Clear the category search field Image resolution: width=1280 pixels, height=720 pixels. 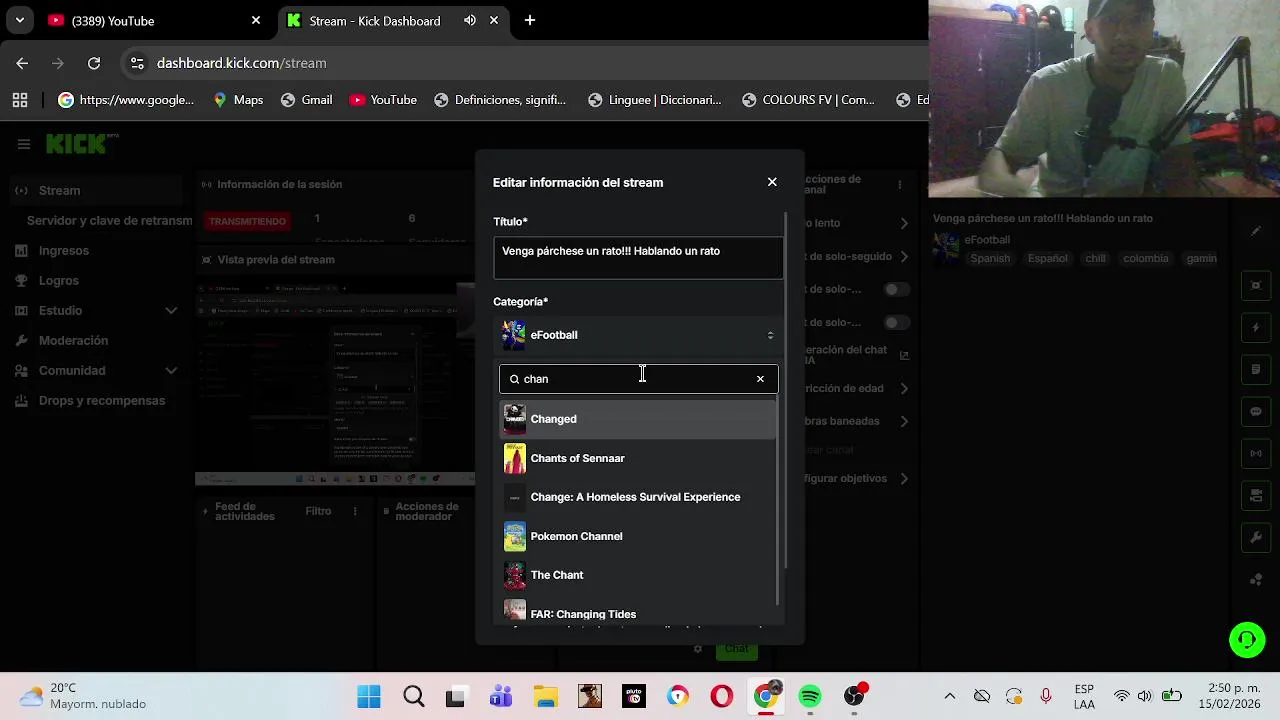point(760,379)
